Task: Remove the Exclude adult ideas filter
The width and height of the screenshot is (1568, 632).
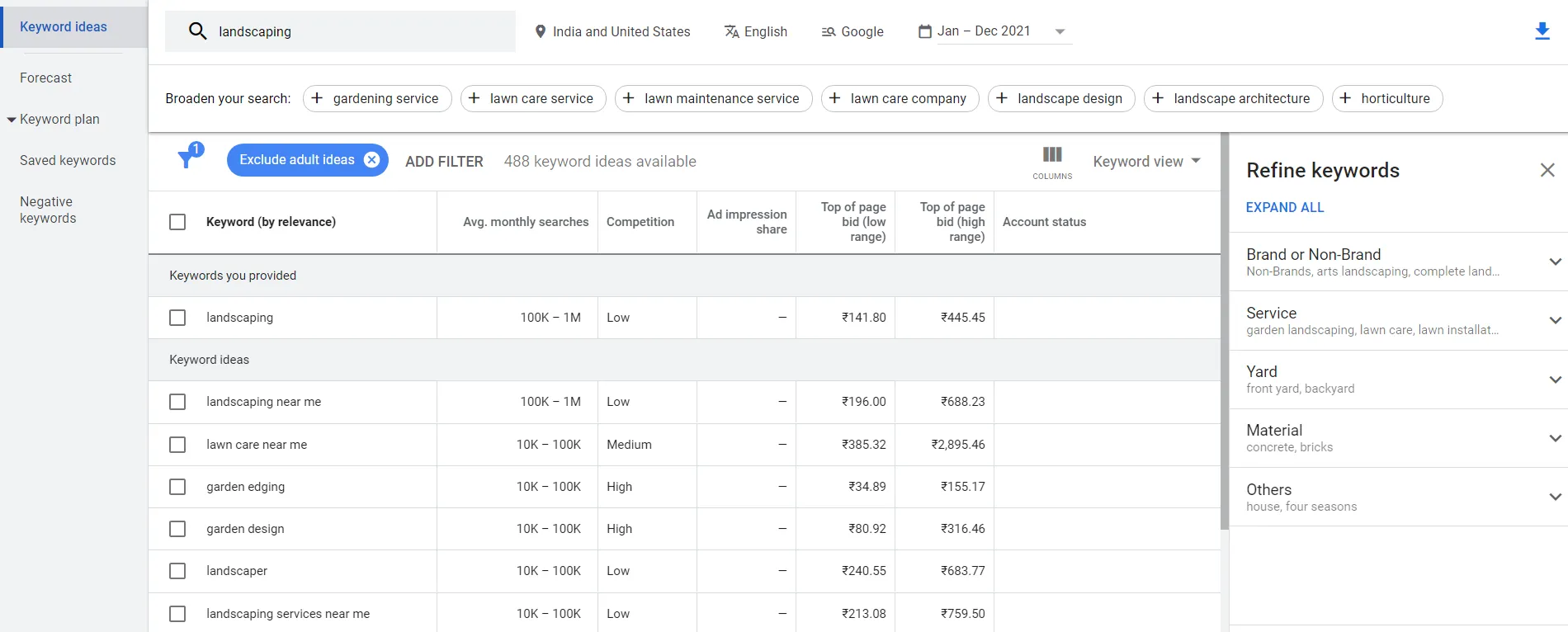Action: 372,160
